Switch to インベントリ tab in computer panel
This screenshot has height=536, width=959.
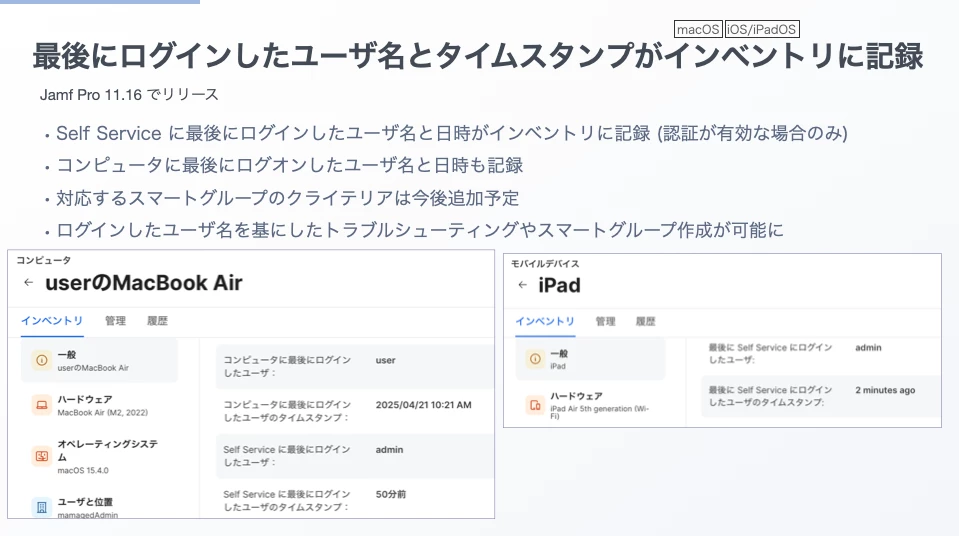[52, 321]
